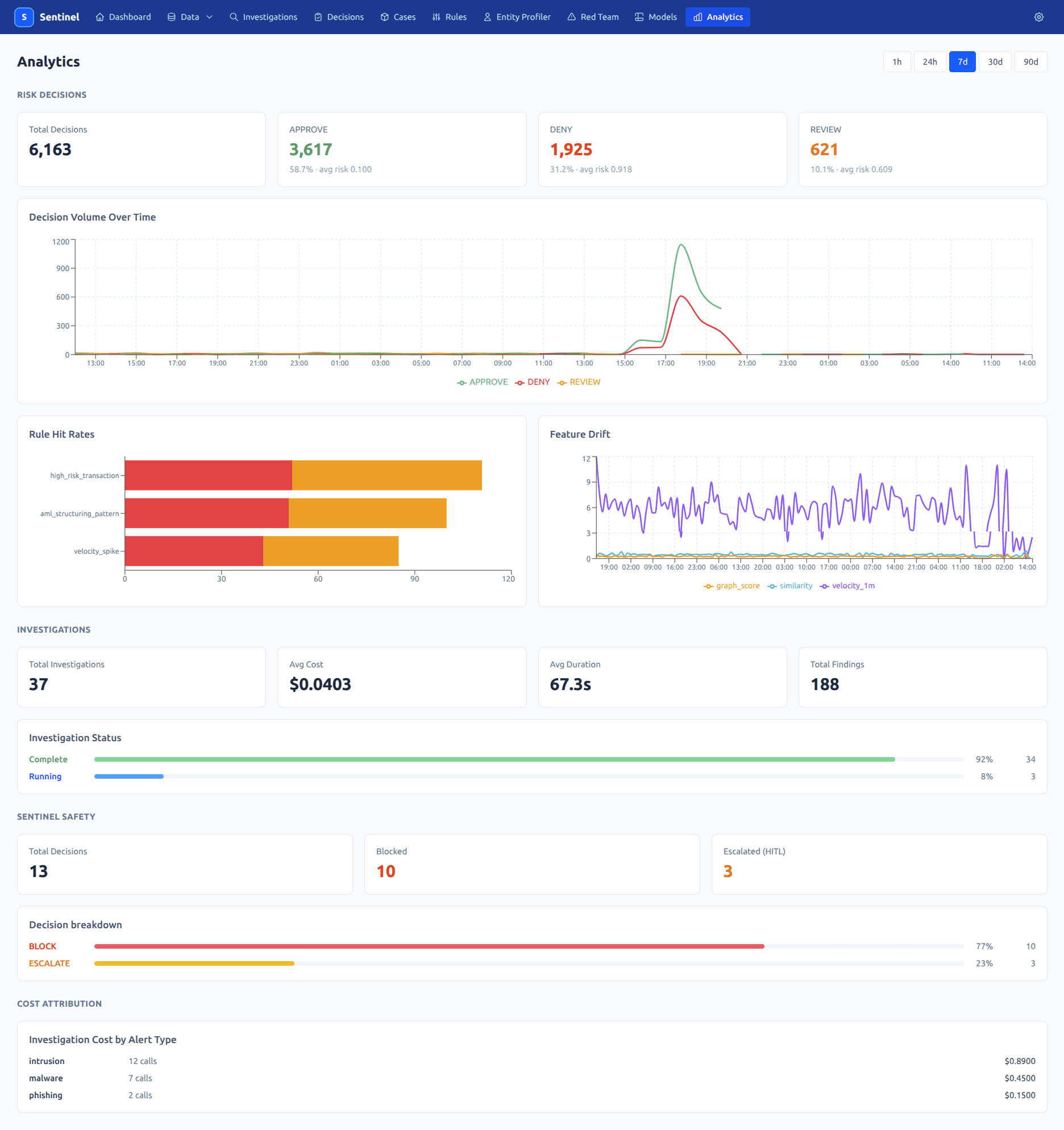Open the Entity Profiler page
This screenshot has height=1130, width=1064.
pyautogui.click(x=517, y=17)
